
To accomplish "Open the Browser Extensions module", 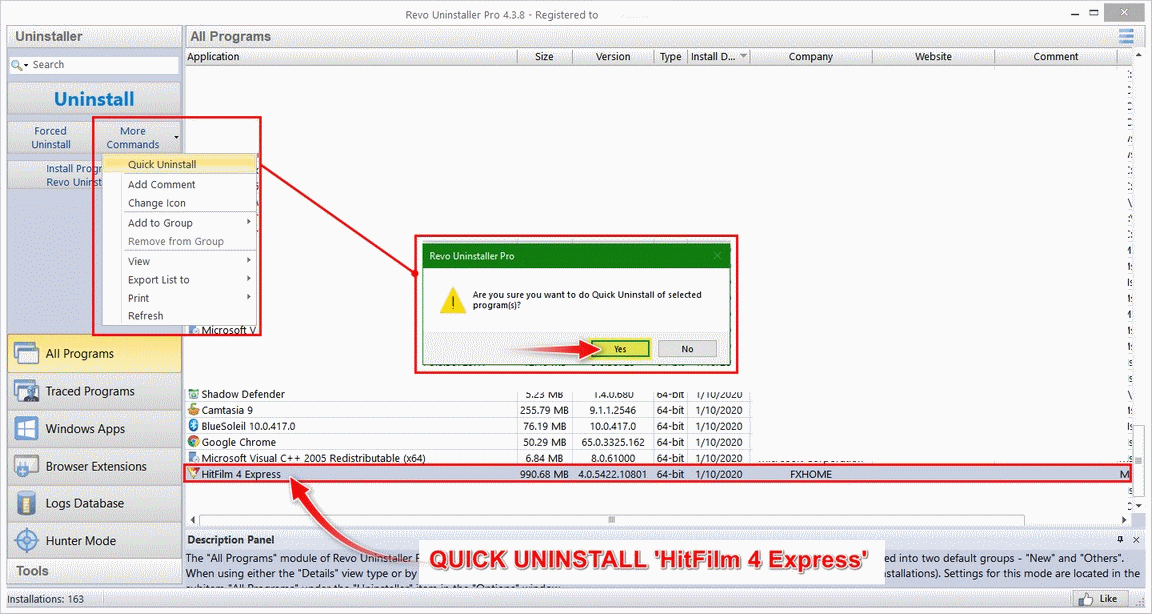I will click(x=94, y=466).
